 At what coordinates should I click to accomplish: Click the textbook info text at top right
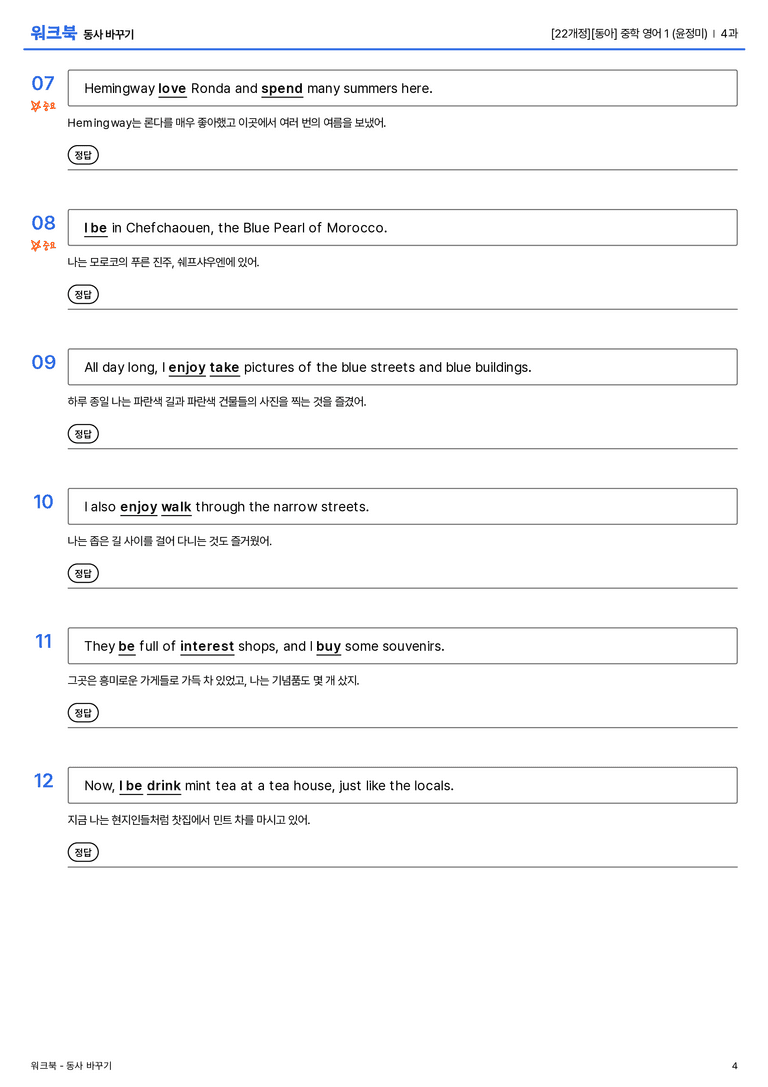(x=644, y=33)
